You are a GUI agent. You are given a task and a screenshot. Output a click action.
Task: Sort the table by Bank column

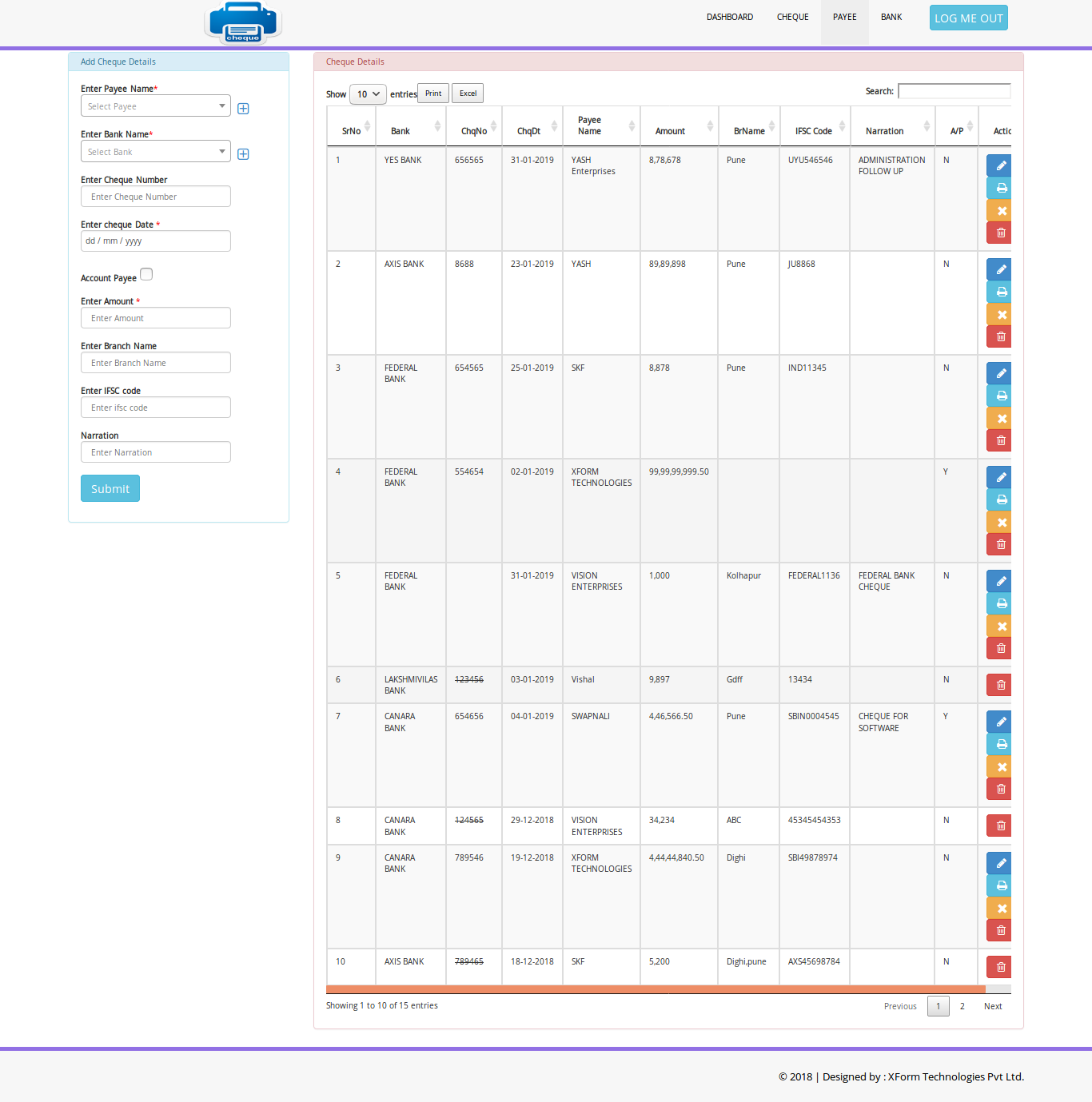[411, 126]
